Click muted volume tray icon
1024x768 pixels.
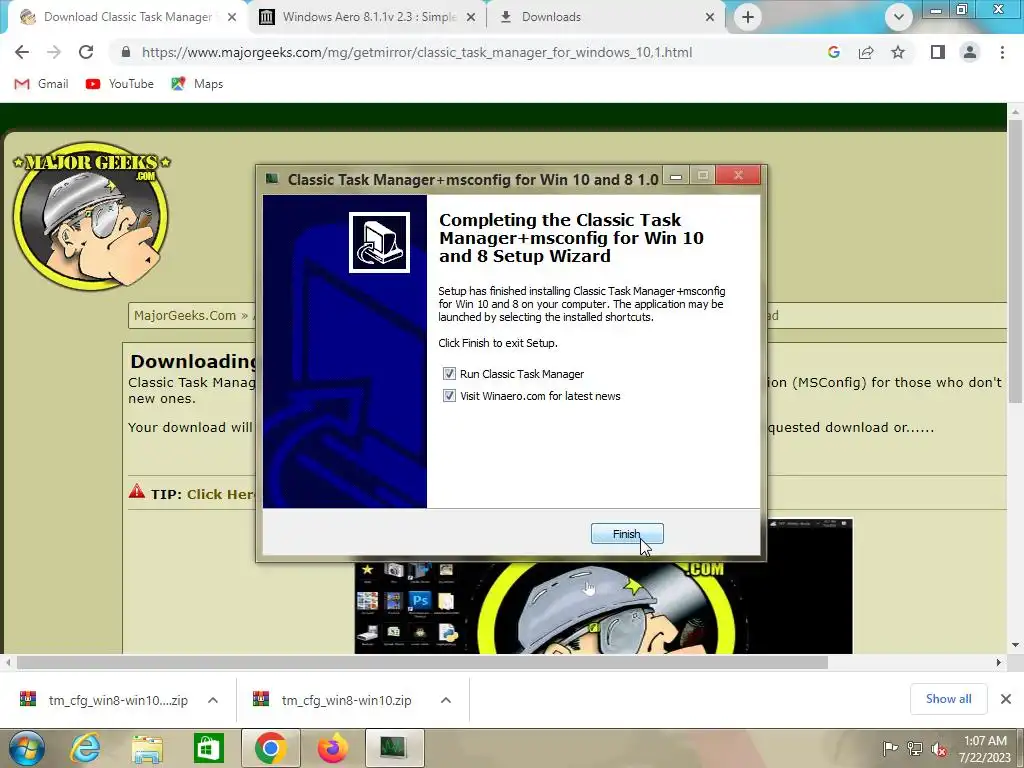(939, 749)
